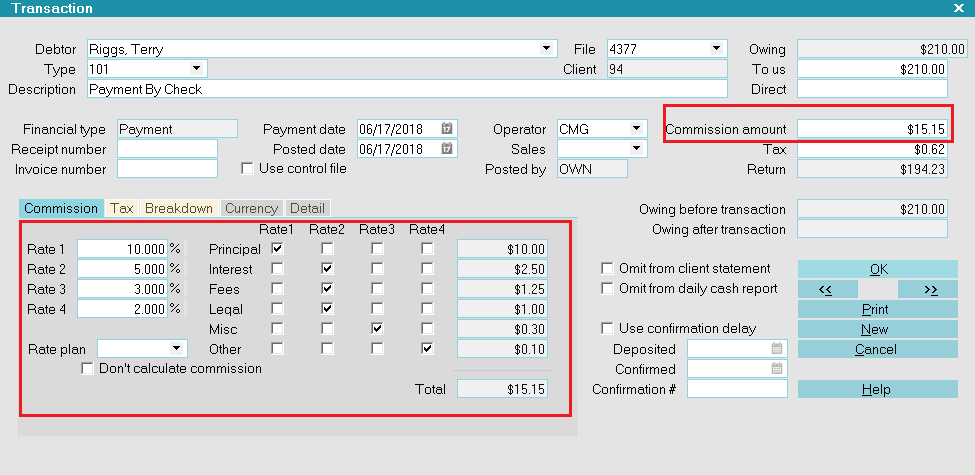The width and height of the screenshot is (975, 475).
Task: Click the Tax amount field
Action: [x=872, y=149]
